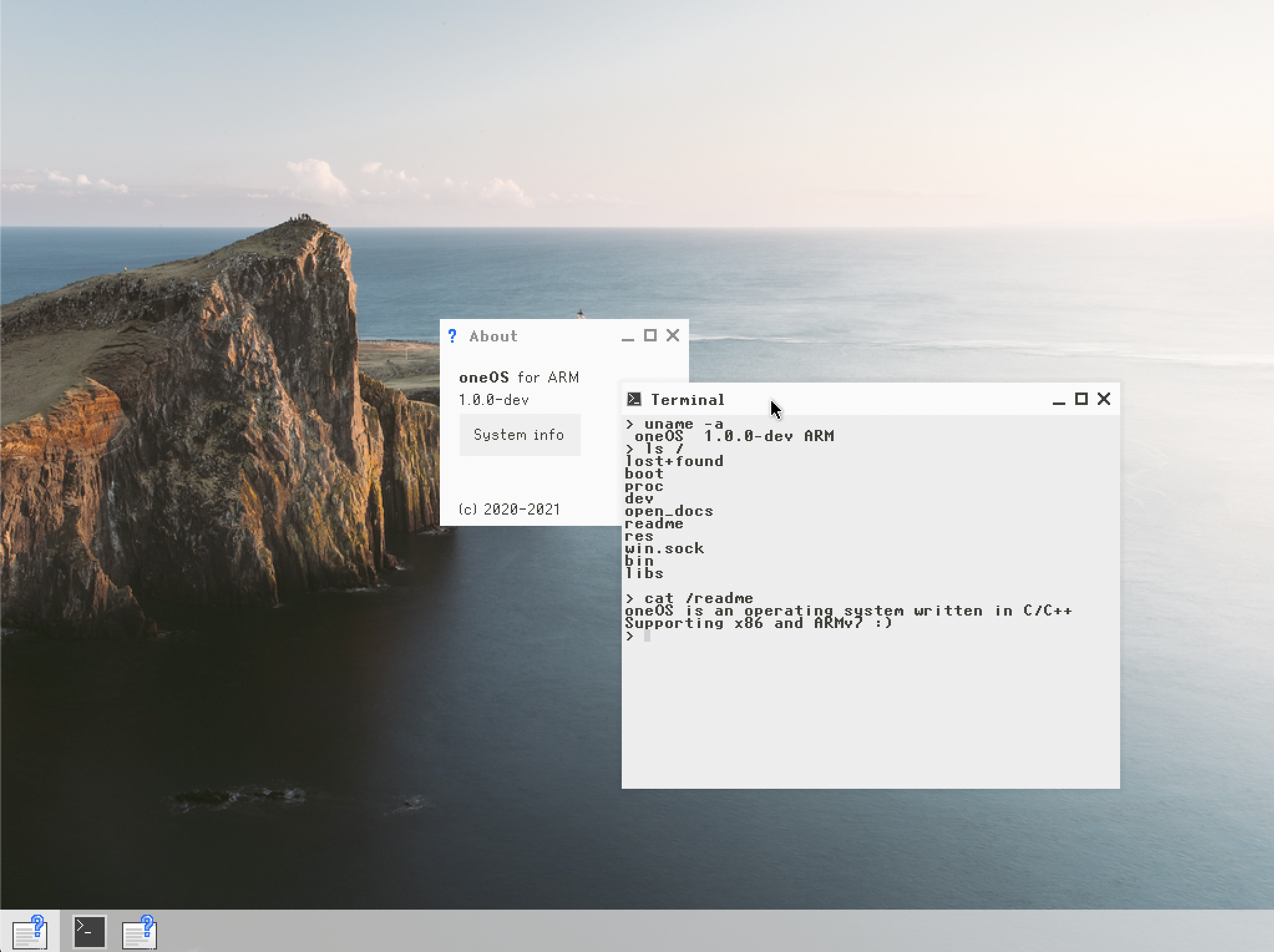
Task: Click the rightmost About icon in the taskbar
Action: click(140, 931)
